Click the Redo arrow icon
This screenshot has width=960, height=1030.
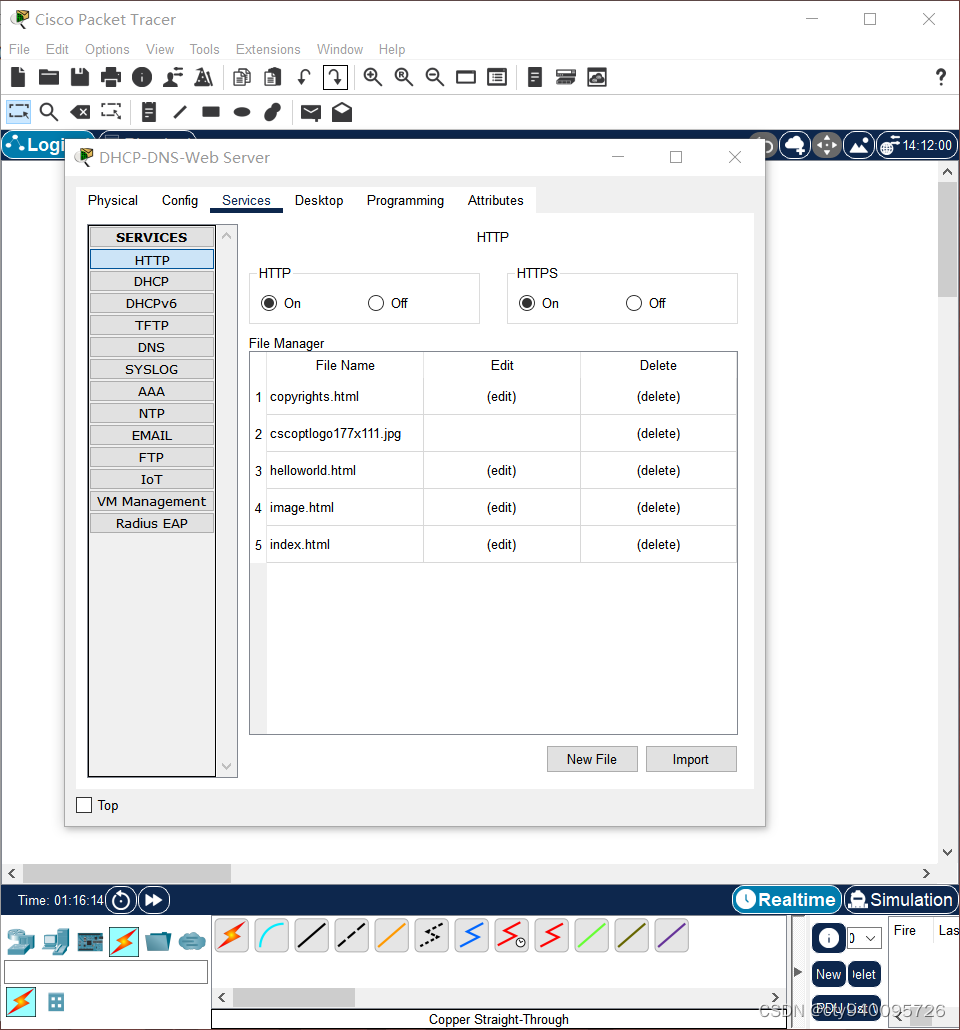tap(335, 78)
